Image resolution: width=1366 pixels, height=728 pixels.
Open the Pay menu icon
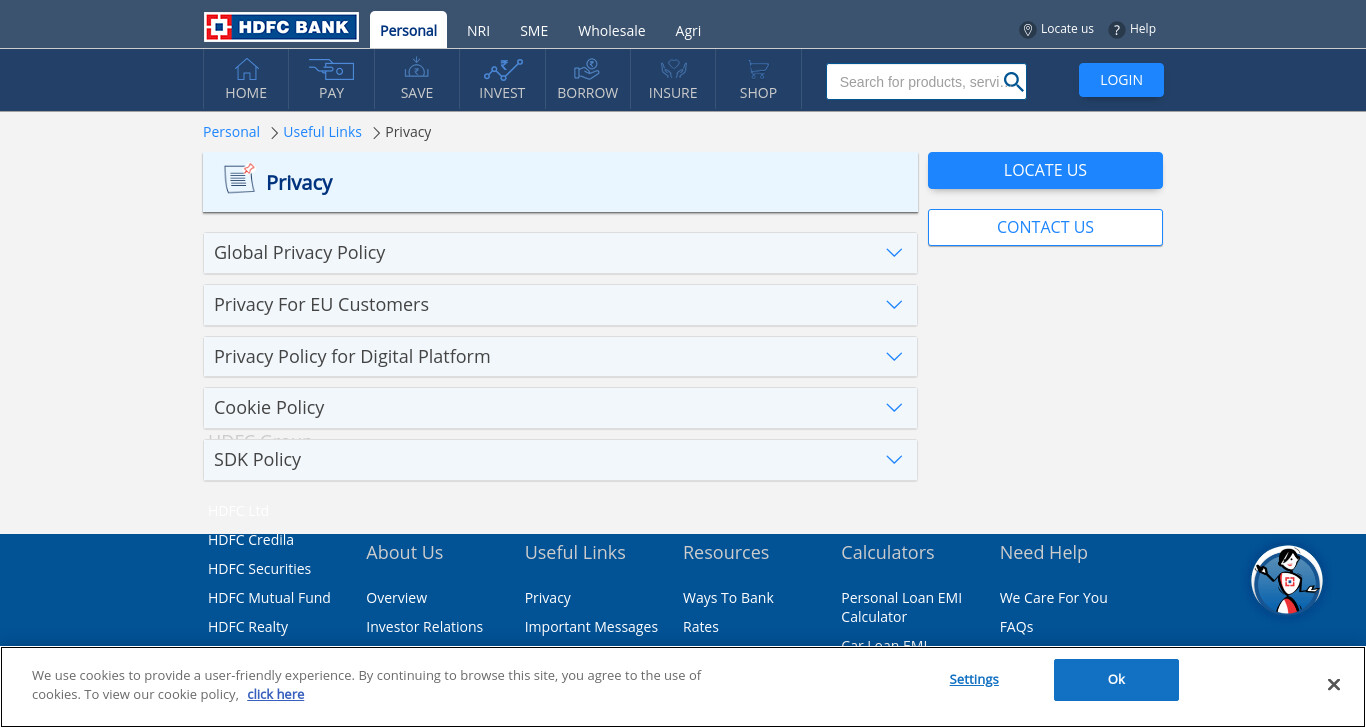coord(331,69)
